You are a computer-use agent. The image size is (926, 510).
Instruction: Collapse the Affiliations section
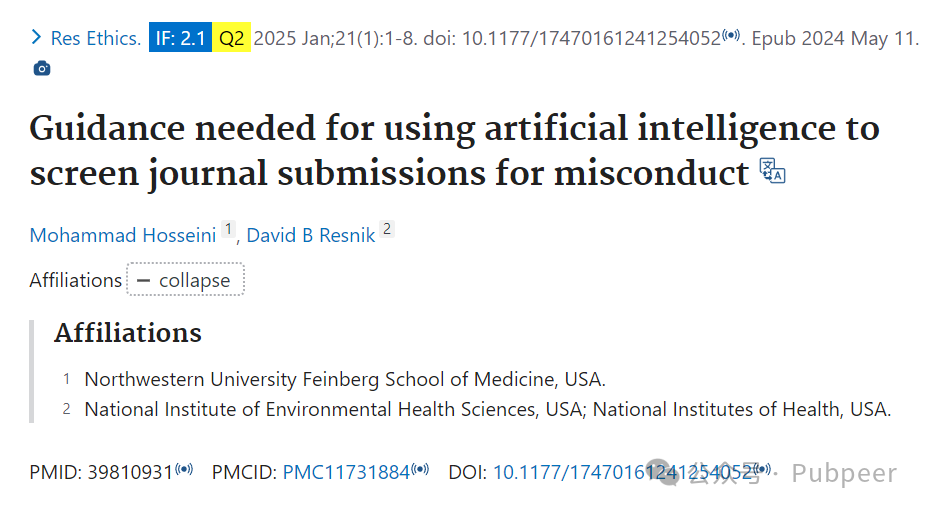pos(185,280)
